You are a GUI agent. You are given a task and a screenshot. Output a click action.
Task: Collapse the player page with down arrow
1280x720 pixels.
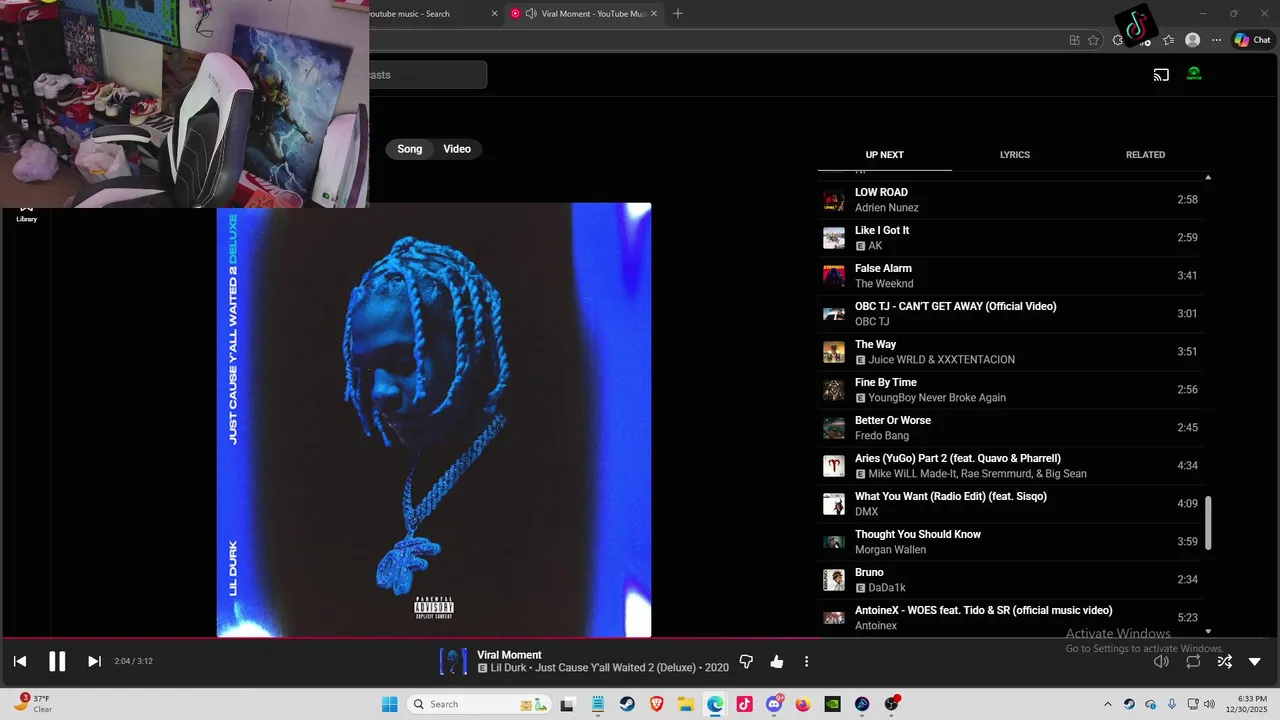pos(1255,661)
